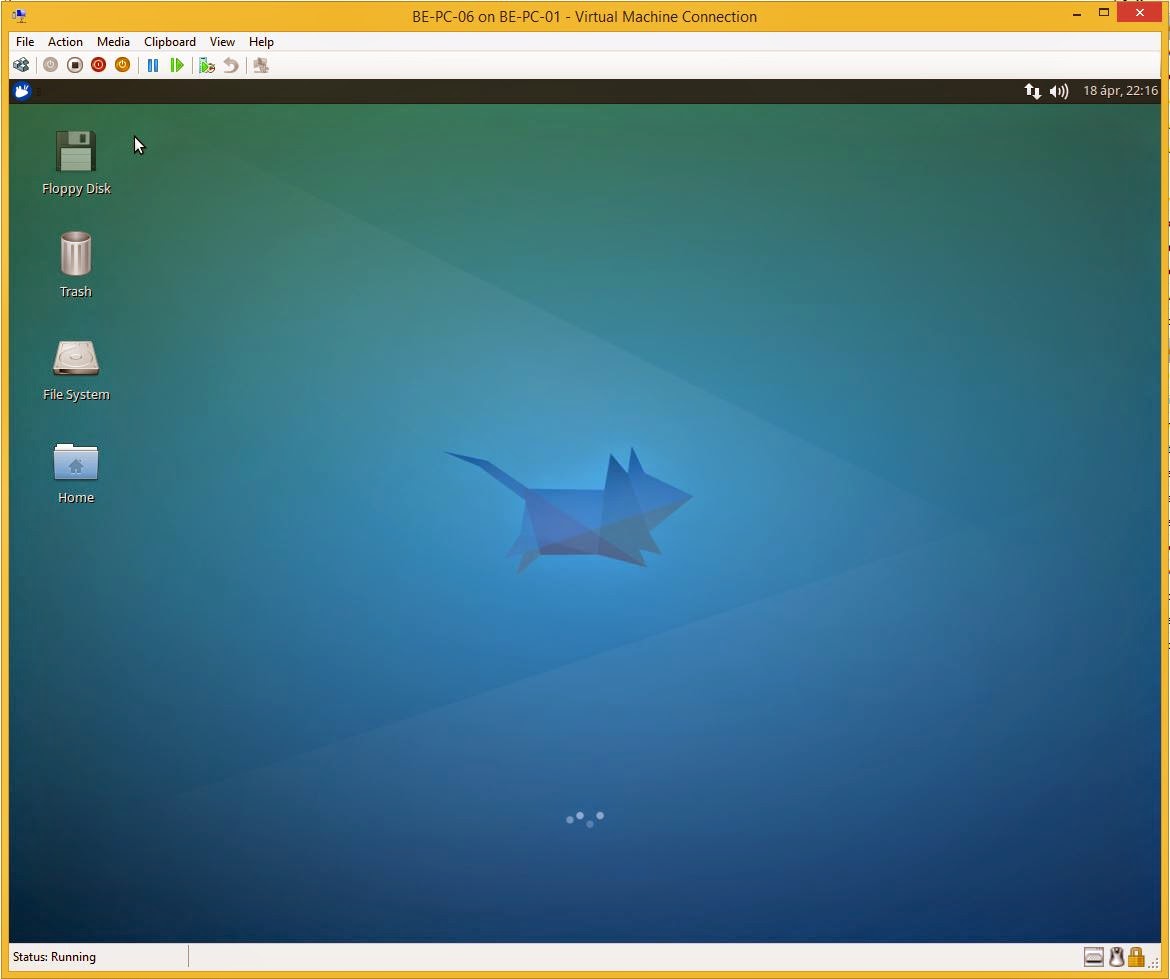Viewport: 1170px width, 979px height.
Task: Open the Help menu
Action: [x=261, y=42]
